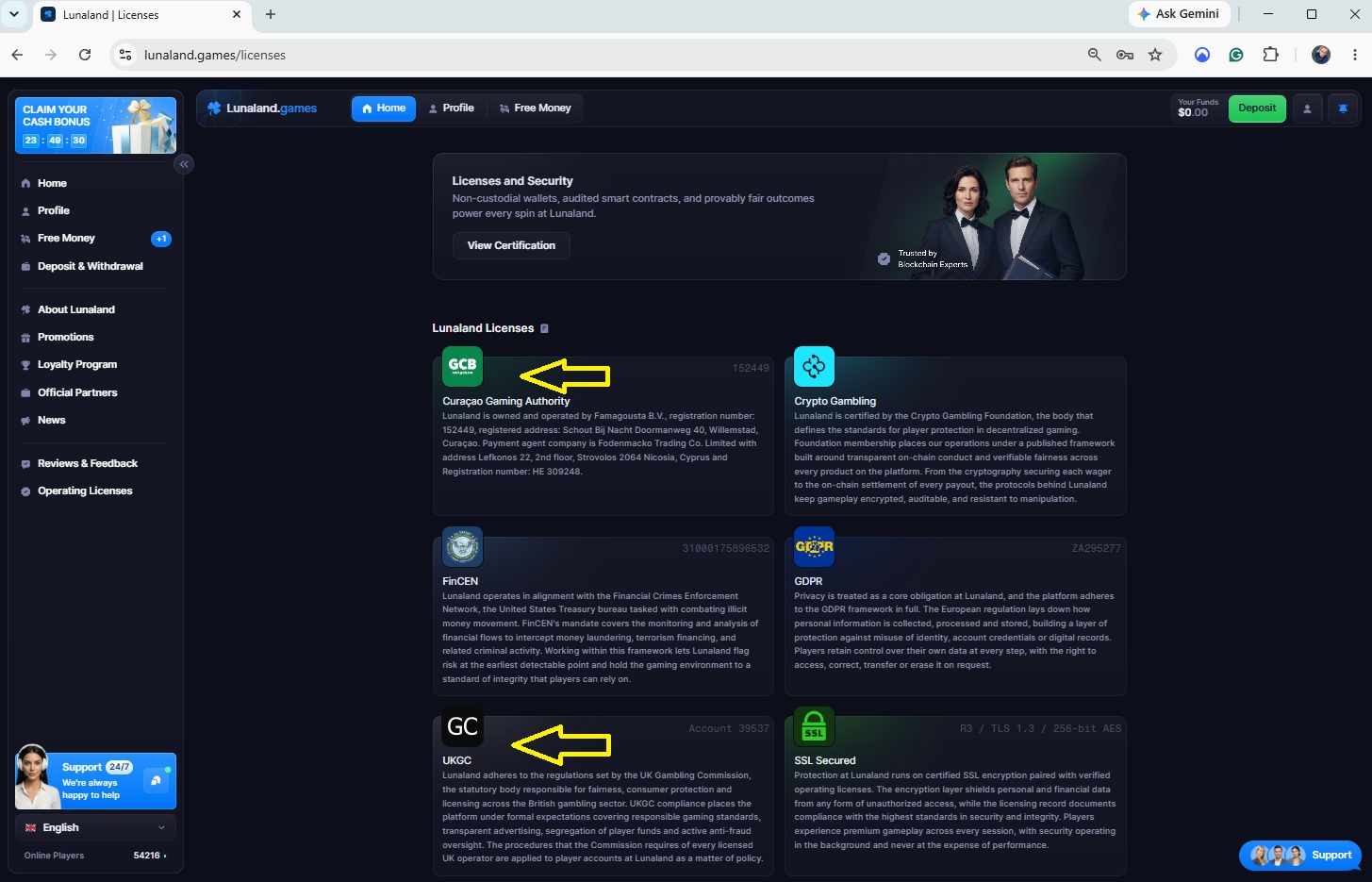Screen dimensions: 1372x882
Task: Open the password manager key icon
Action: [1125, 55]
